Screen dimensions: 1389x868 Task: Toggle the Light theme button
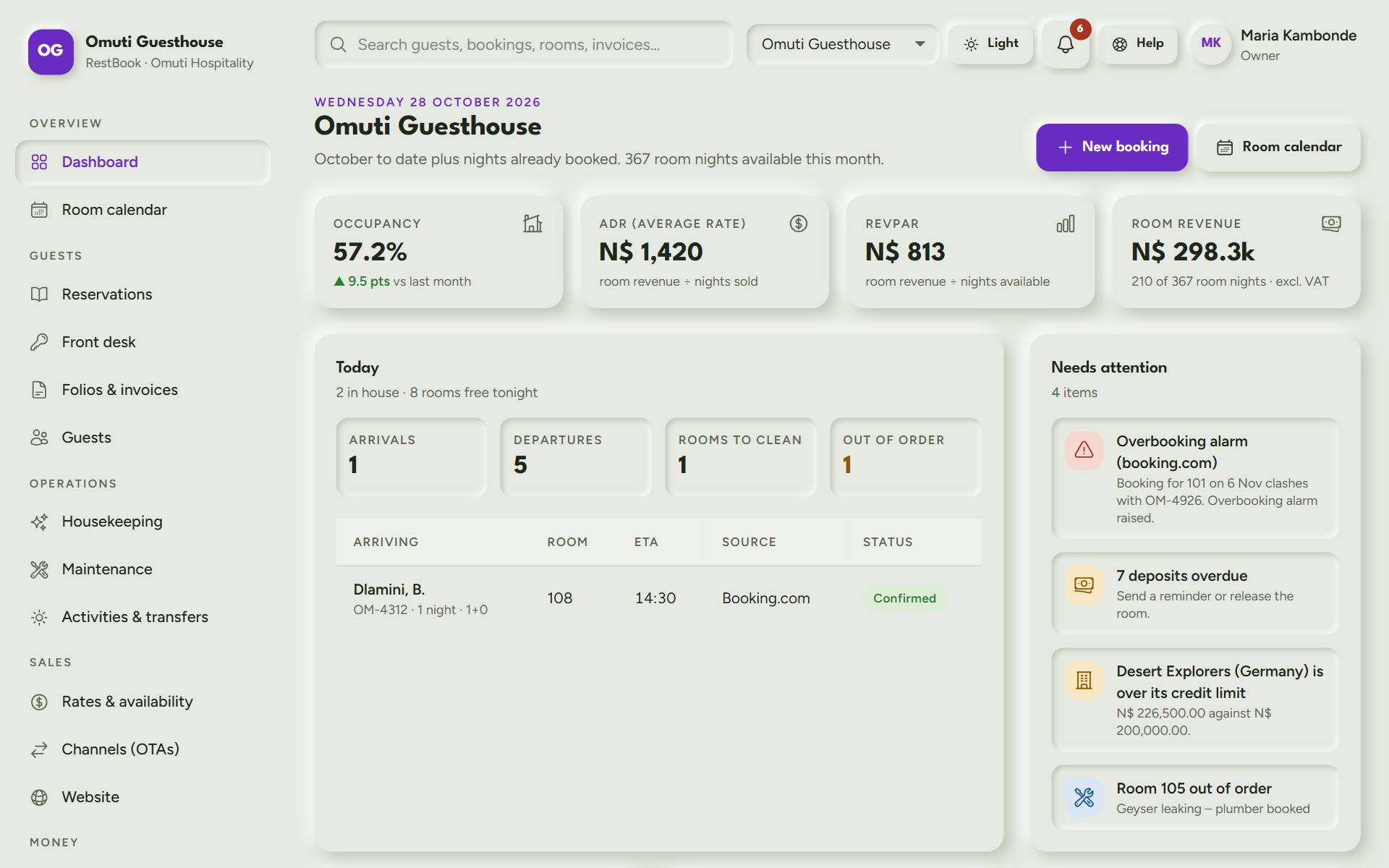tap(991, 44)
